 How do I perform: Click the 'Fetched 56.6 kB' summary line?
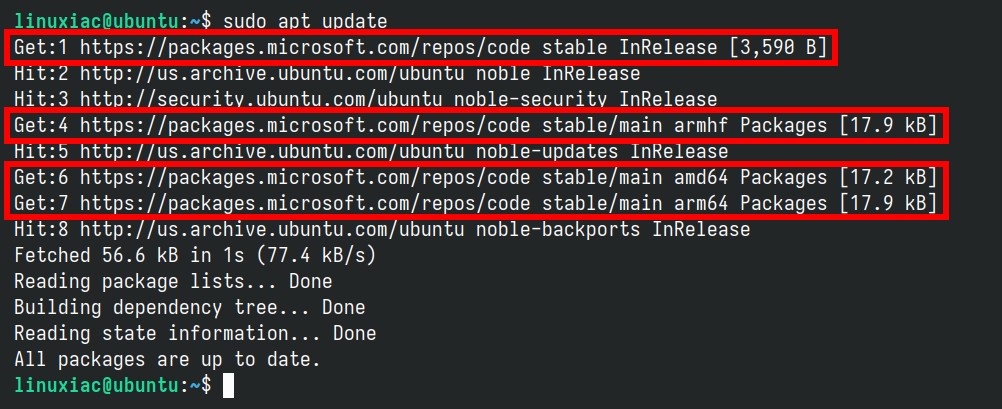[x=195, y=256]
